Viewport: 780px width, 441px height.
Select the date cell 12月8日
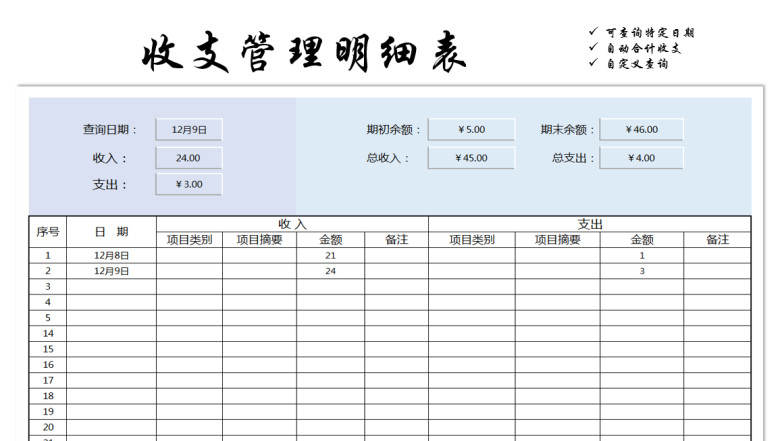tap(111, 256)
